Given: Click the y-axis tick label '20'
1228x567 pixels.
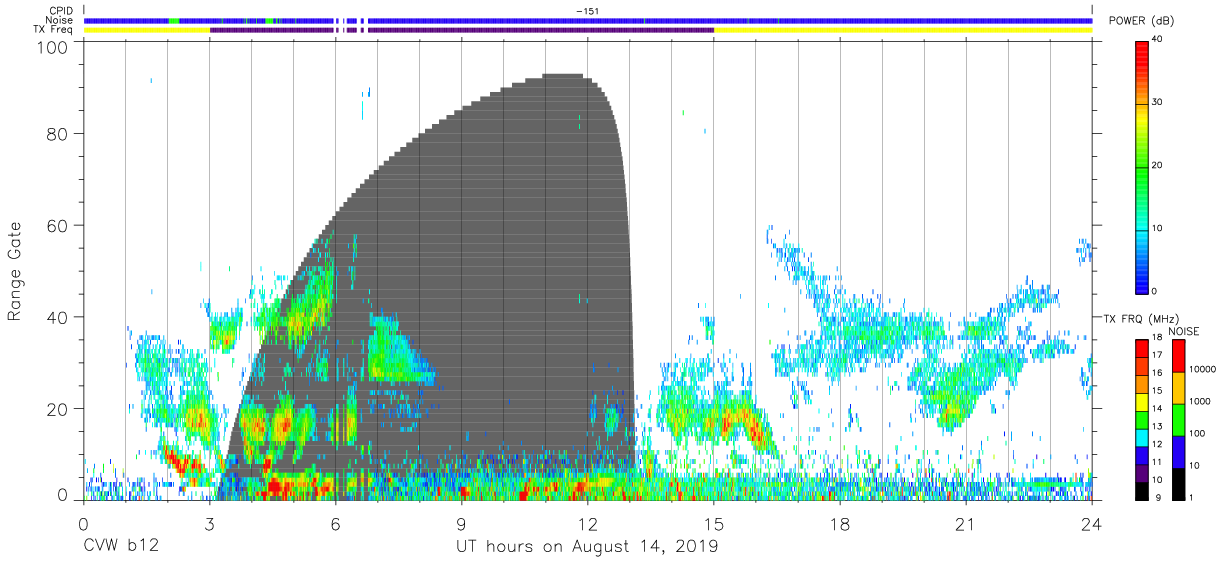Looking at the screenshot, I should click(x=58, y=409).
